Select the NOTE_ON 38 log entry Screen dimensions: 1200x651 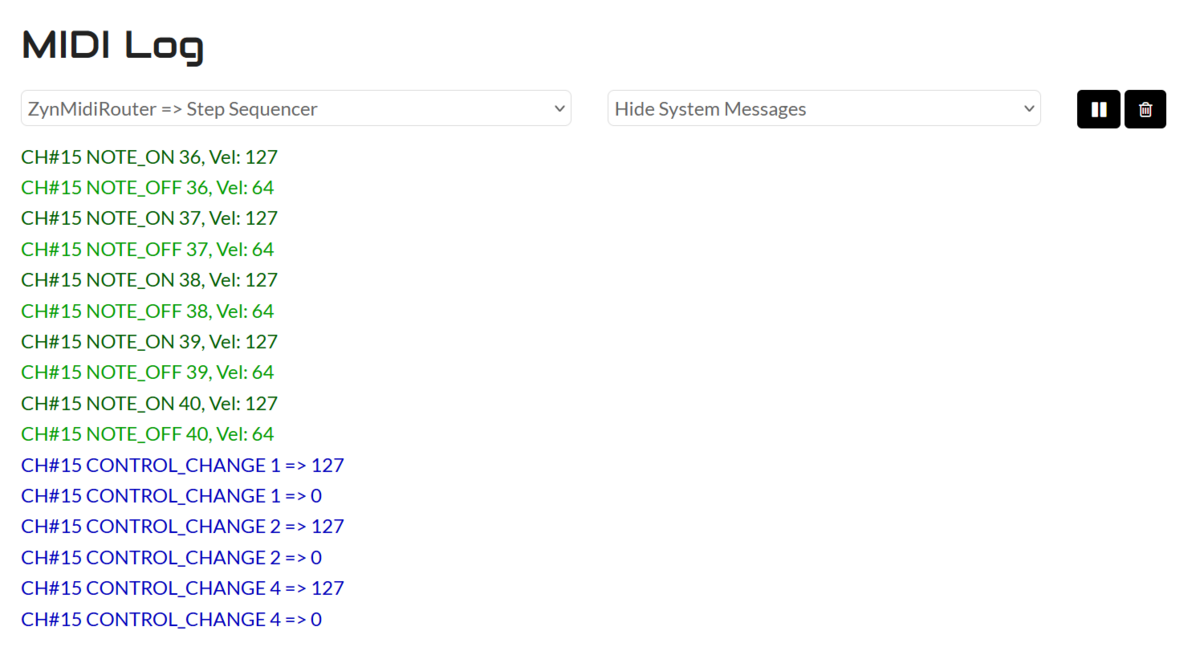pyautogui.click(x=149, y=280)
